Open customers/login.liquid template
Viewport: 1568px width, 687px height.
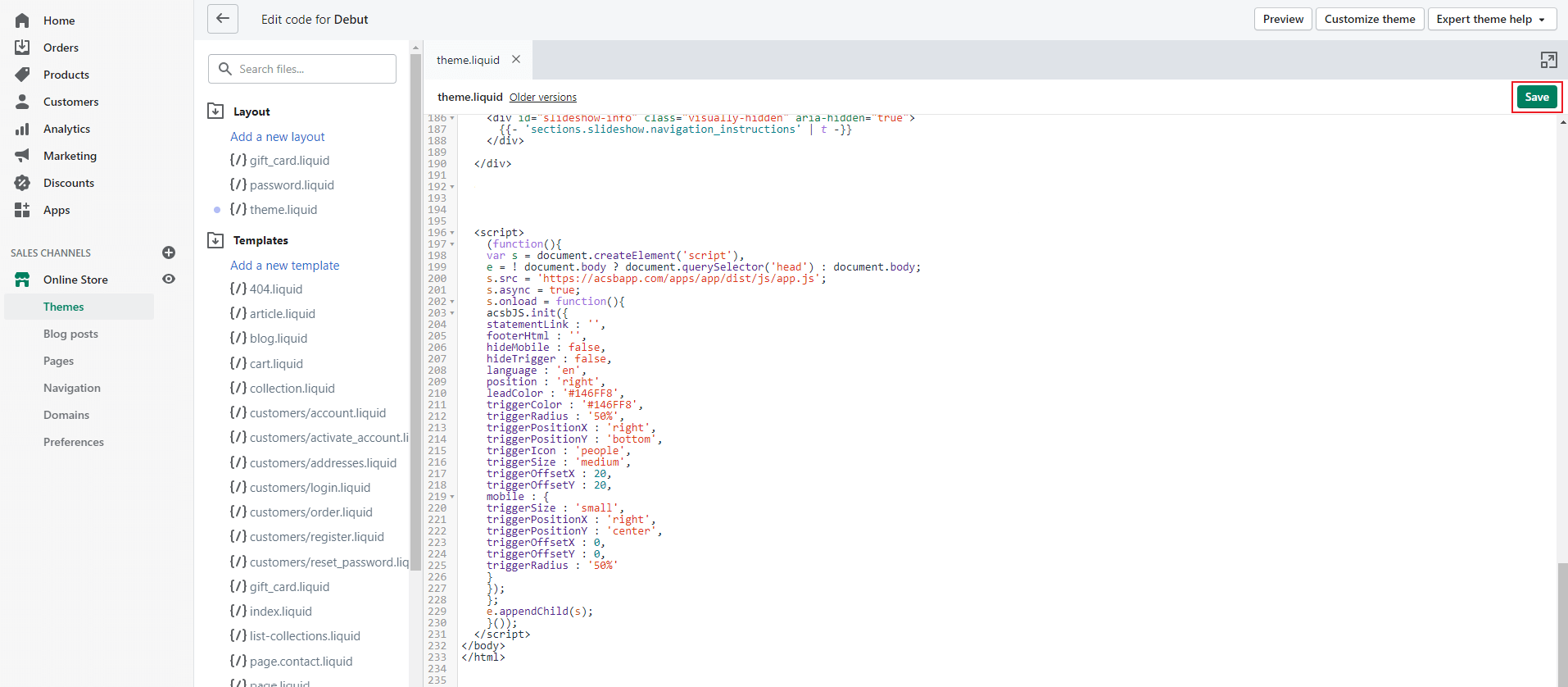coord(301,488)
